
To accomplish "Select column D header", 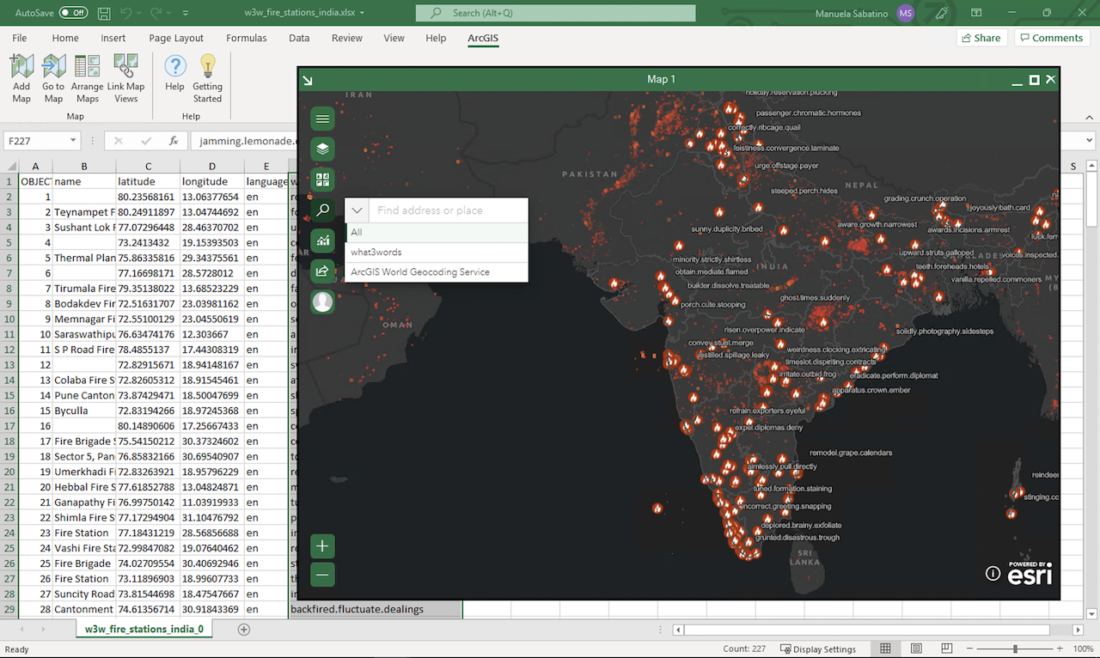I will [212, 166].
